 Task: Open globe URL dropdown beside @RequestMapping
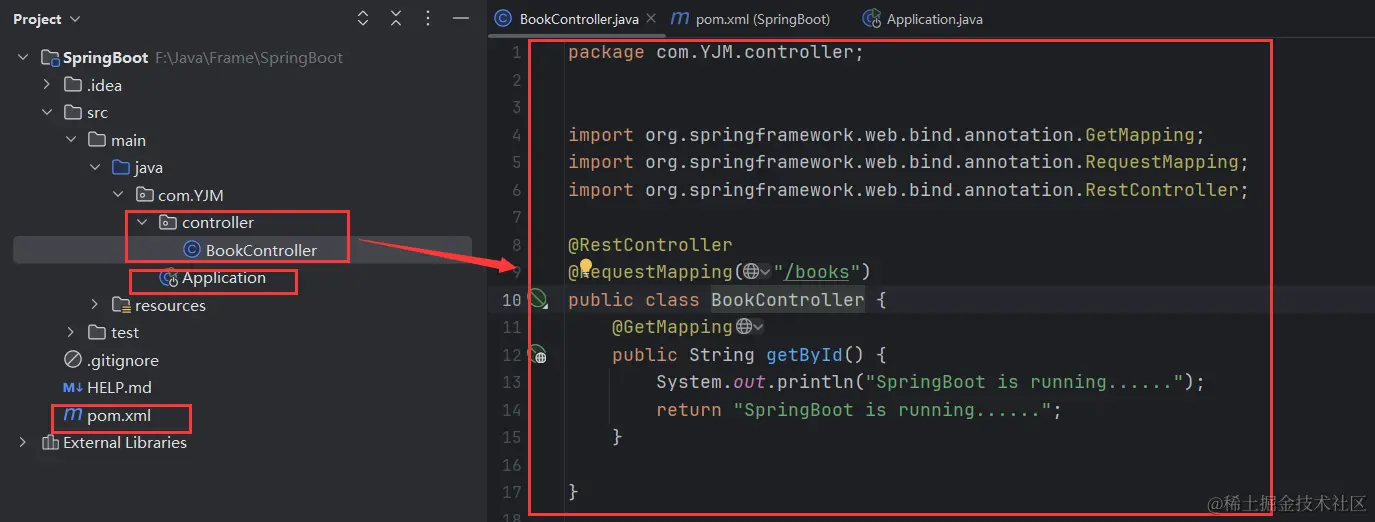(756, 272)
